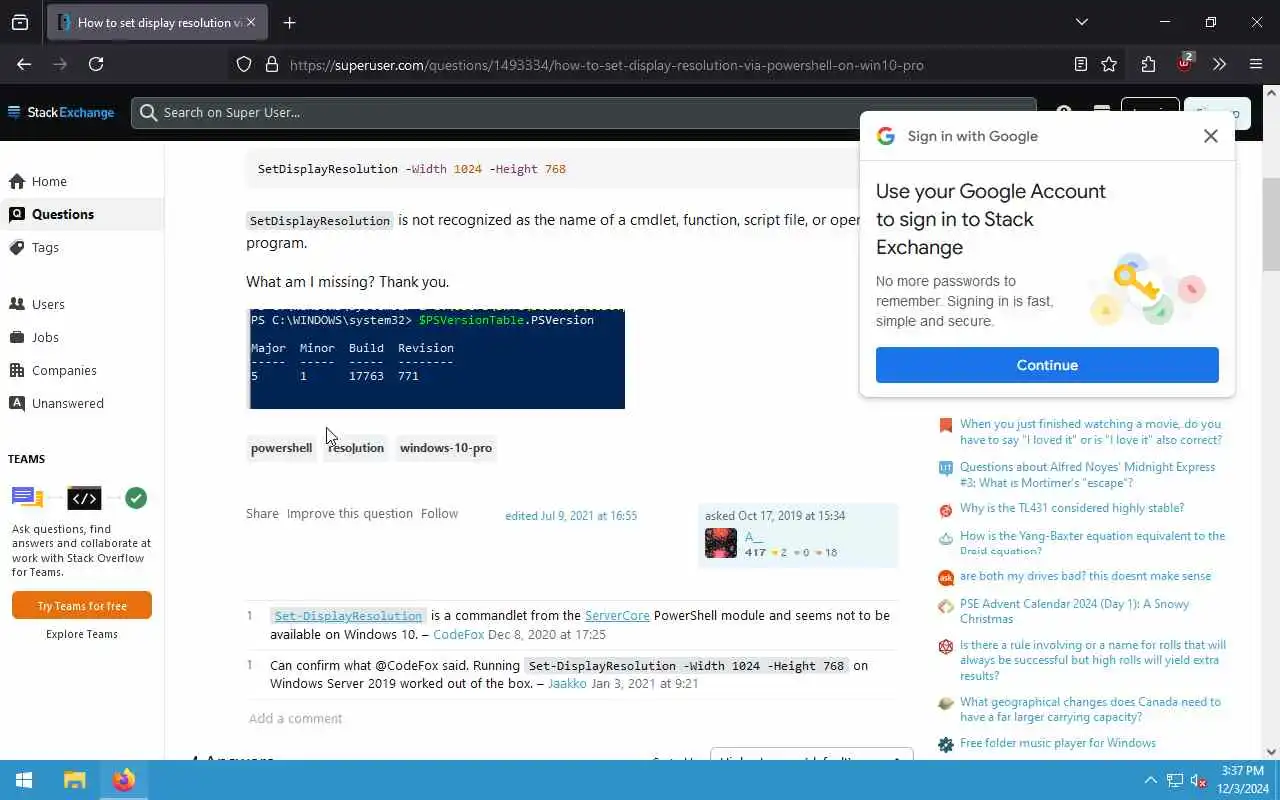Click Improve this question link
This screenshot has height=800, width=1280.
point(350,513)
